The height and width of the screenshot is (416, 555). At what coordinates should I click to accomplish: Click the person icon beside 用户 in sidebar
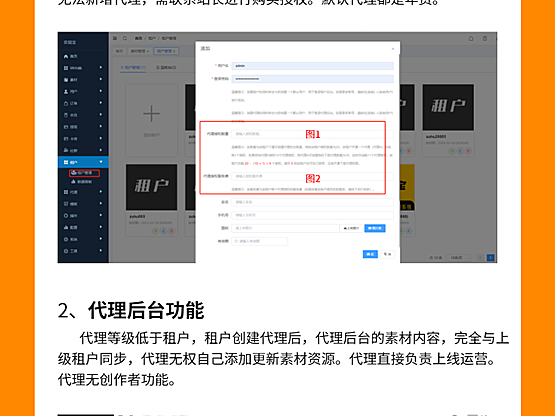click(x=66, y=91)
